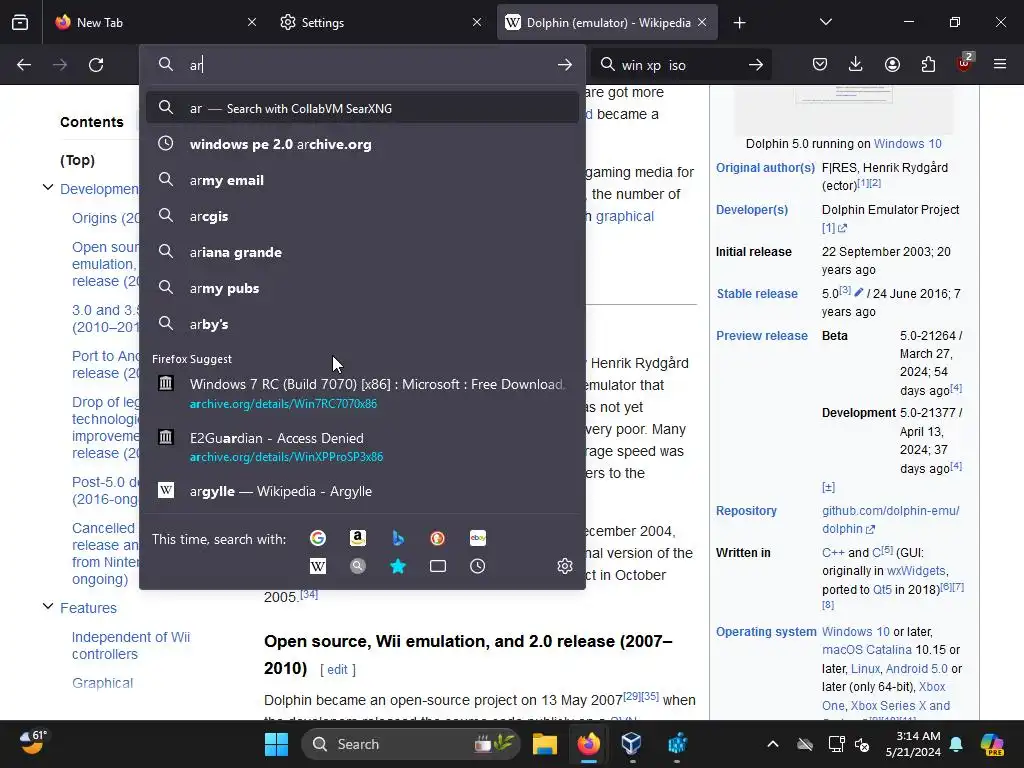Screen dimensions: 1024x768
Task: Click the taskbar Search box
Action: 411,744
